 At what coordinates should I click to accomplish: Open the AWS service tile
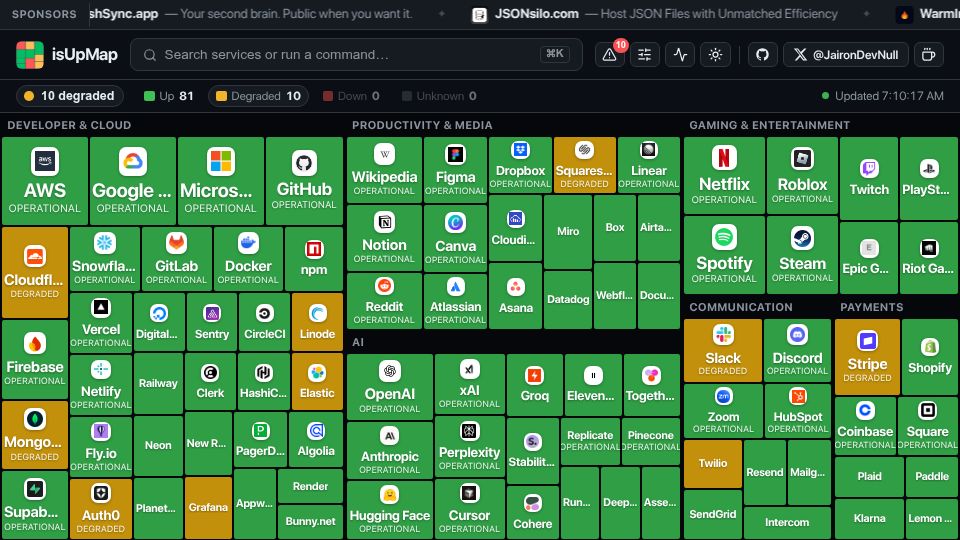pyautogui.click(x=45, y=181)
